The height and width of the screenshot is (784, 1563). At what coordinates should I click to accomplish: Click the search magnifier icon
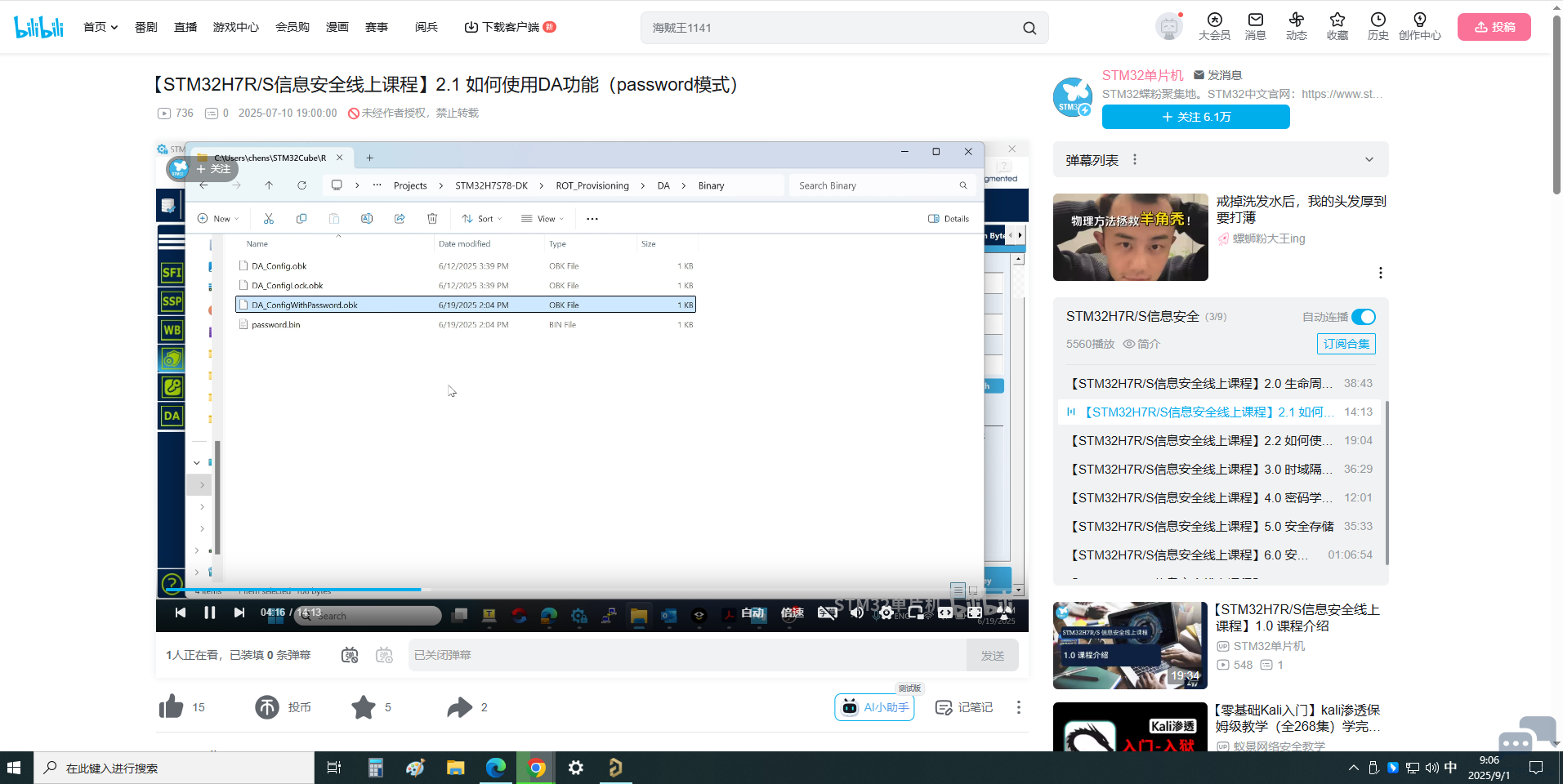tap(1029, 28)
